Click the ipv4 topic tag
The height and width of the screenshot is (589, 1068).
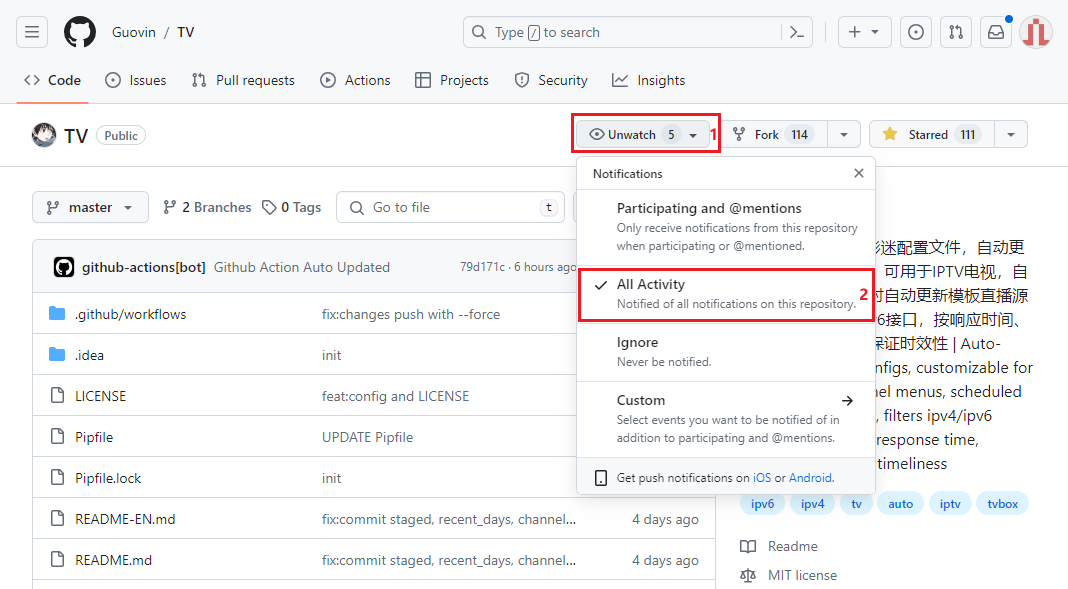coord(812,504)
